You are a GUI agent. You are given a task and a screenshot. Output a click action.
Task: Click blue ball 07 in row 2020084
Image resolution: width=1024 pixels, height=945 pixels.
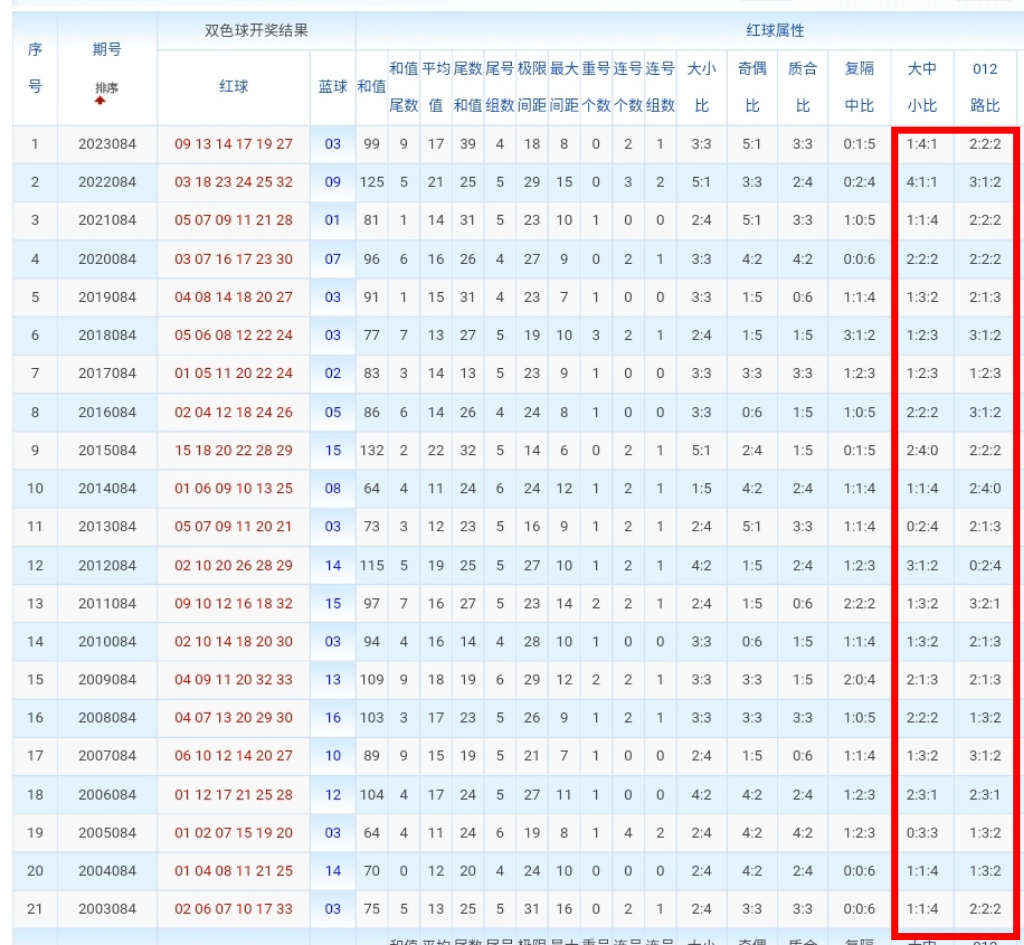pyautogui.click(x=332, y=259)
